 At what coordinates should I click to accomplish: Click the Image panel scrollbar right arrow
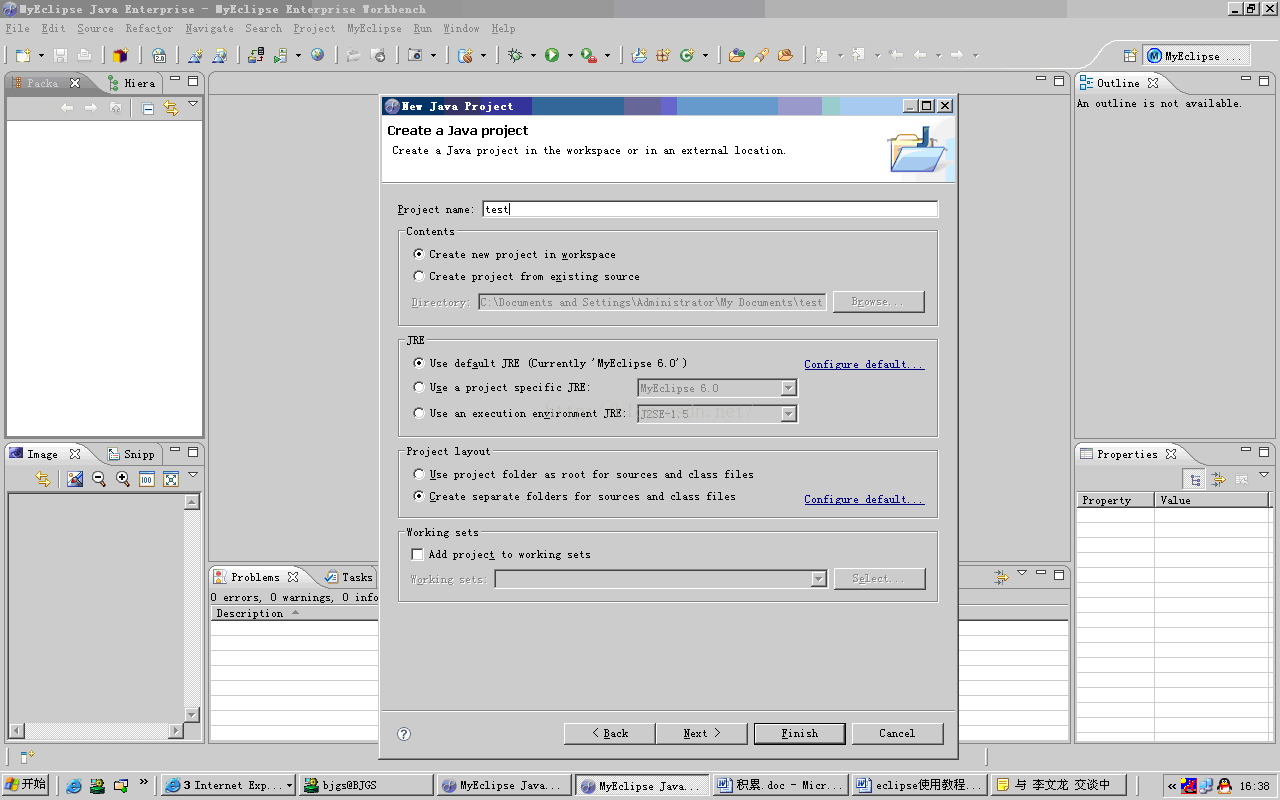coord(176,731)
